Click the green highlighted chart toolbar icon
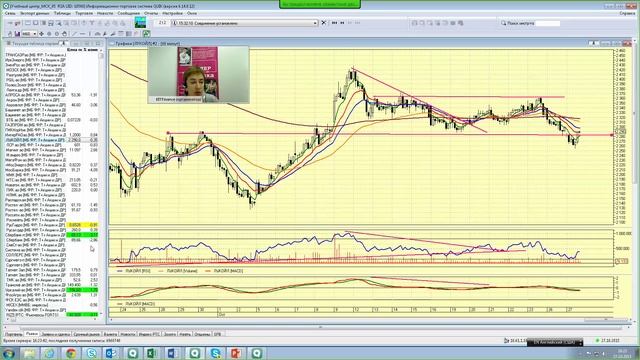The image size is (640, 360). (x=146, y=33)
